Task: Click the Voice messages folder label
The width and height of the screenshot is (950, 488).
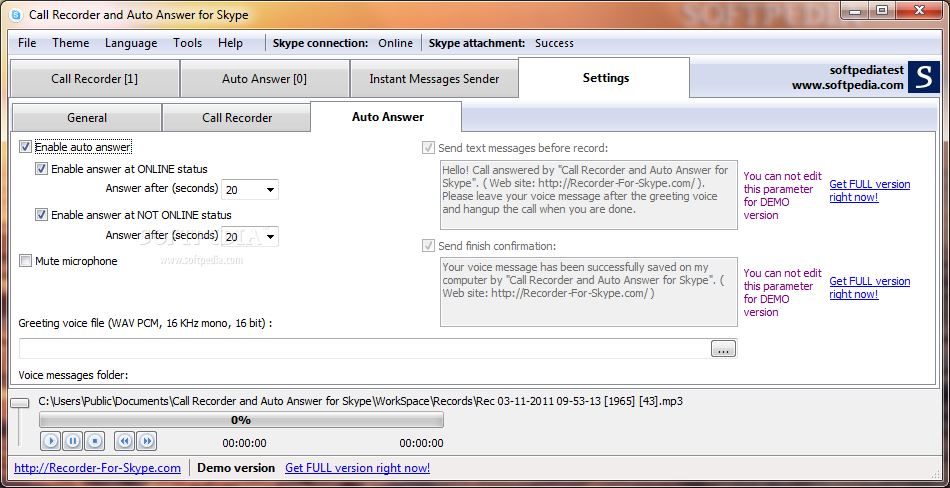Action: click(x=73, y=375)
